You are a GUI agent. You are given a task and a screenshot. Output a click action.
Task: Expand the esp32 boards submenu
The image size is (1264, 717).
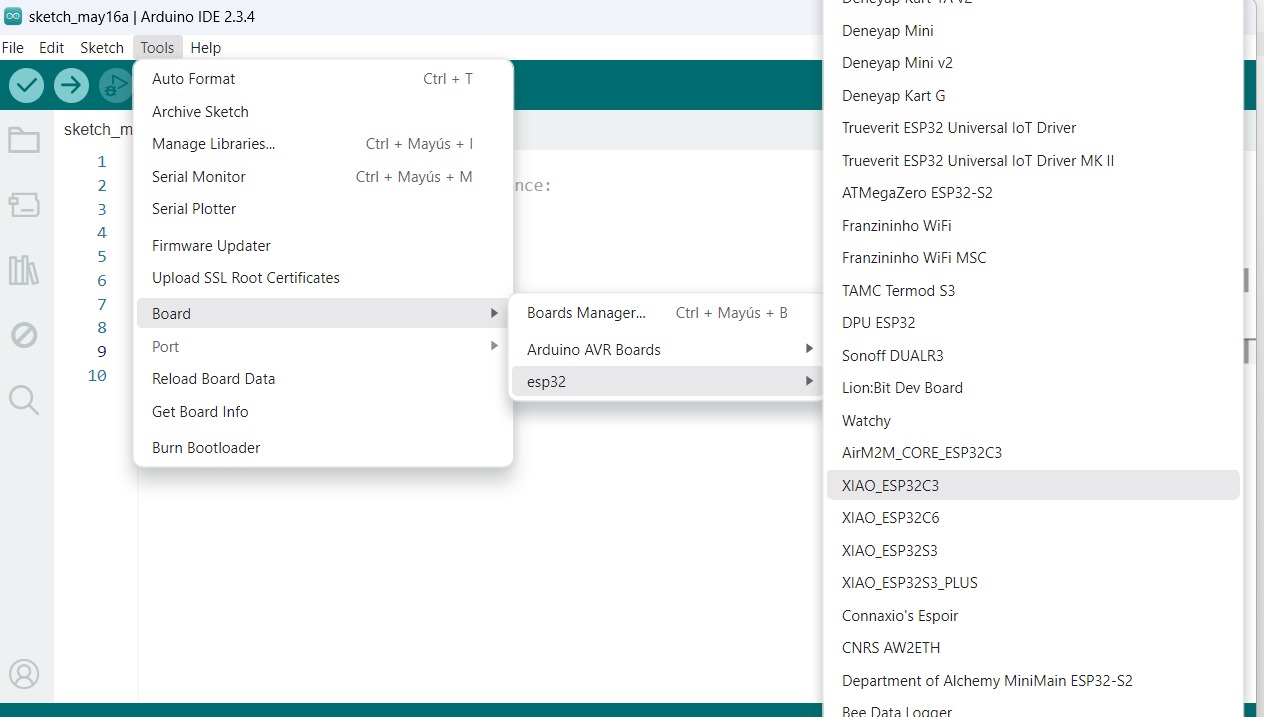pyautogui.click(x=666, y=382)
